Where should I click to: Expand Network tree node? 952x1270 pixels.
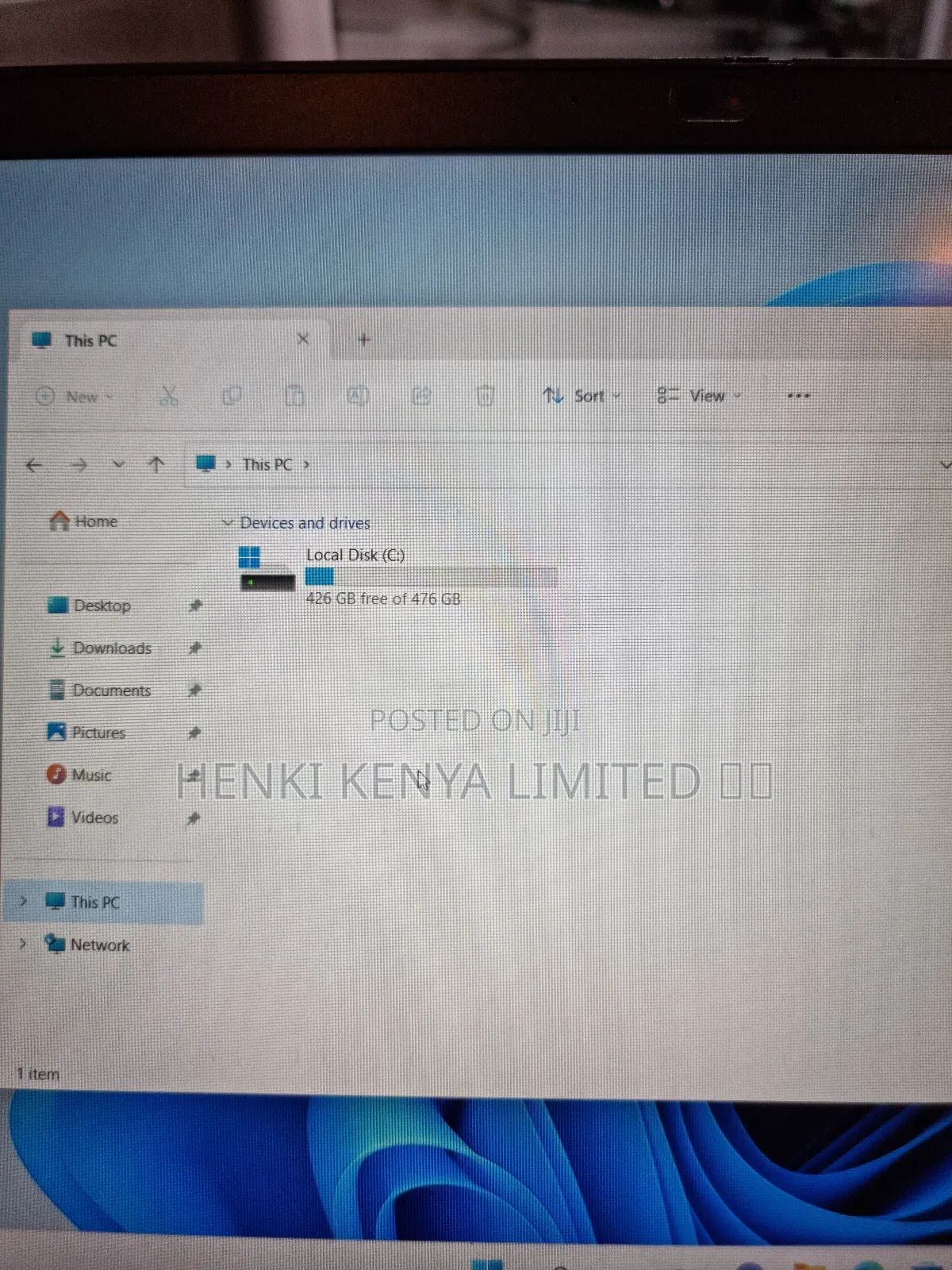click(x=23, y=944)
